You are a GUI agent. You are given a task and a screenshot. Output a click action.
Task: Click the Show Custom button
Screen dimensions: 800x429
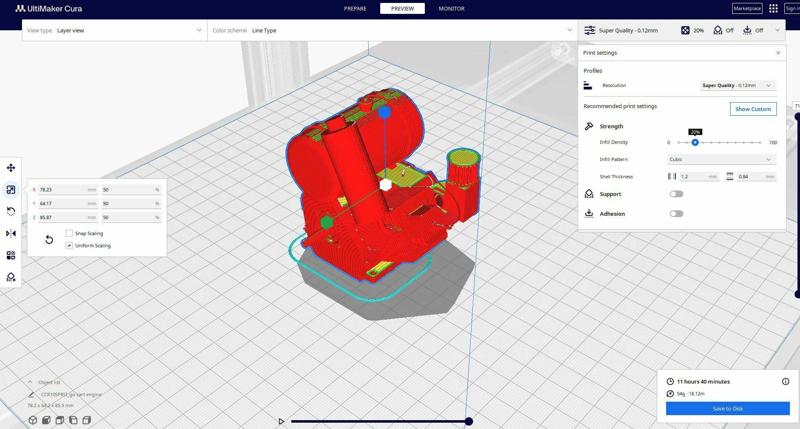[753, 109]
